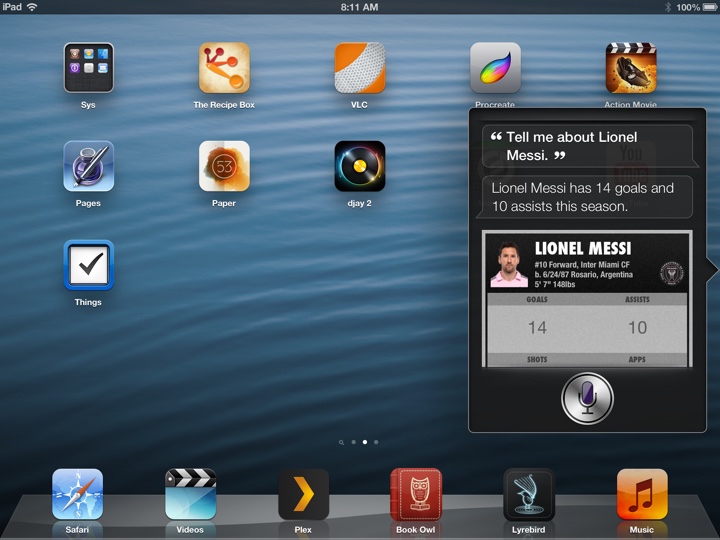This screenshot has width=720, height=540.
Task: Tap the Siri microphone button
Action: [587, 398]
